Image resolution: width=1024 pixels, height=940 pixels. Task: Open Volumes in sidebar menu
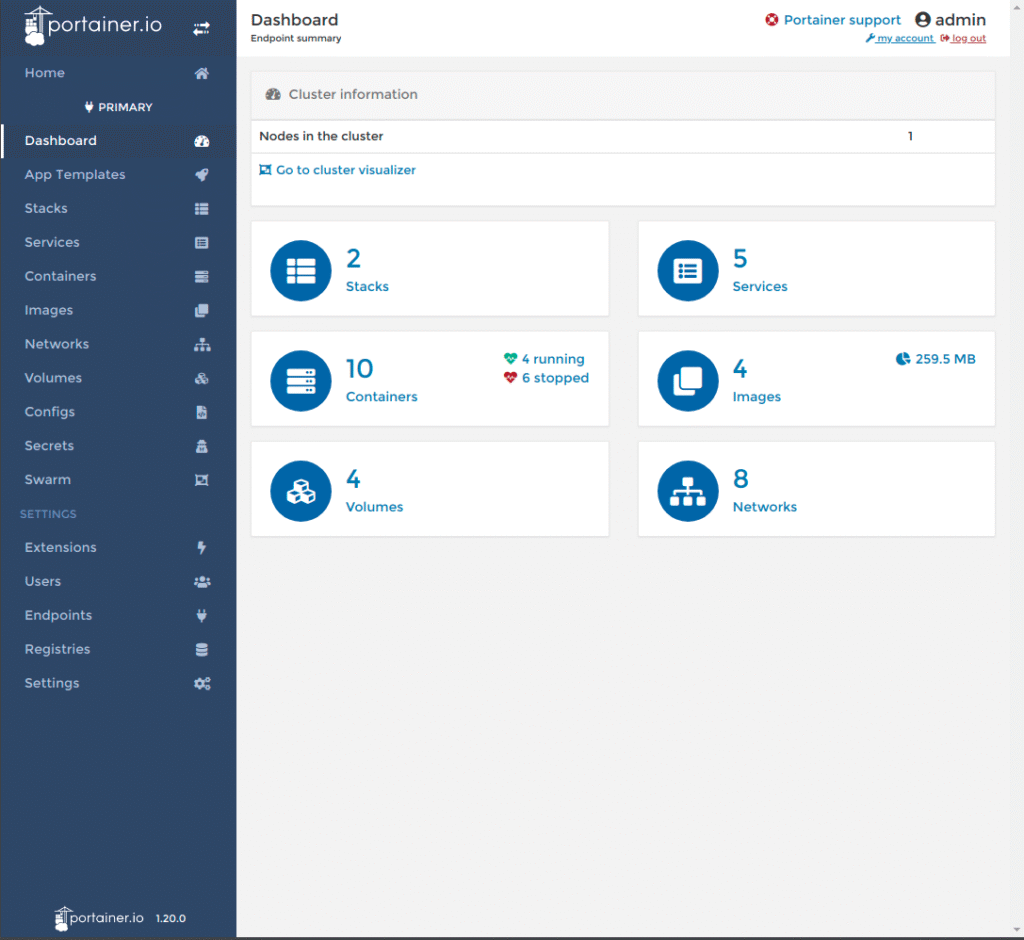coord(118,378)
